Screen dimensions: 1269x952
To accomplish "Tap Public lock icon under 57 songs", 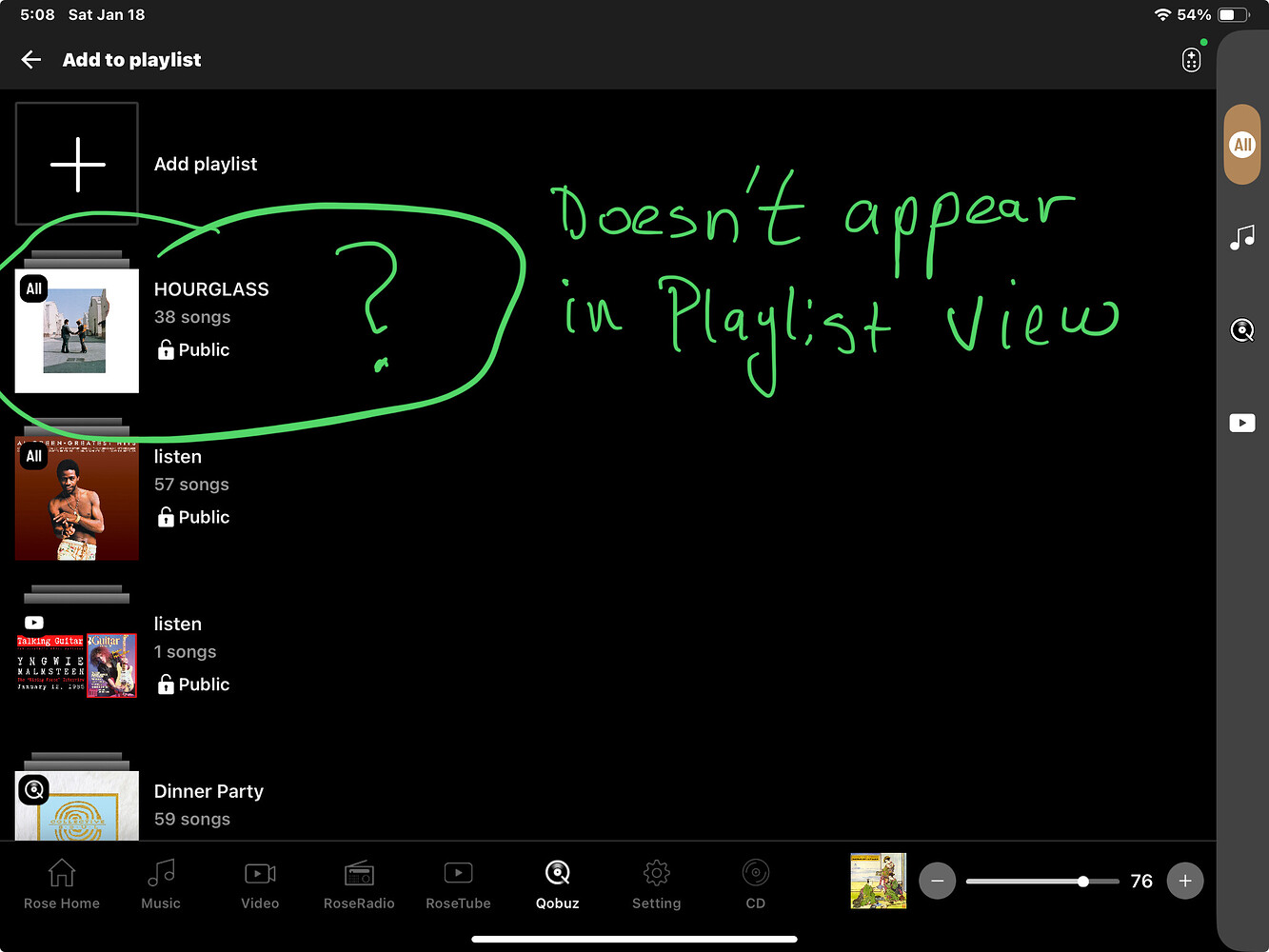I will (x=166, y=517).
